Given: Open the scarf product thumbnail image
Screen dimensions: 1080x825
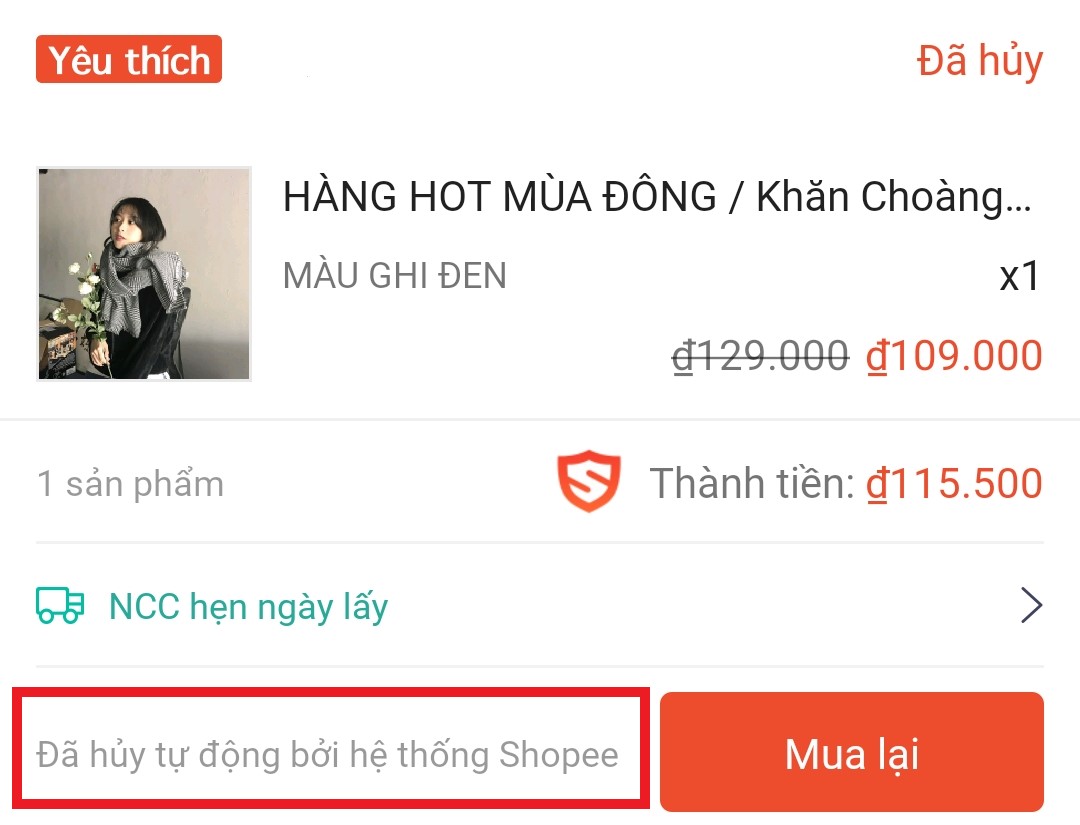Looking at the screenshot, I should pos(144,273).
